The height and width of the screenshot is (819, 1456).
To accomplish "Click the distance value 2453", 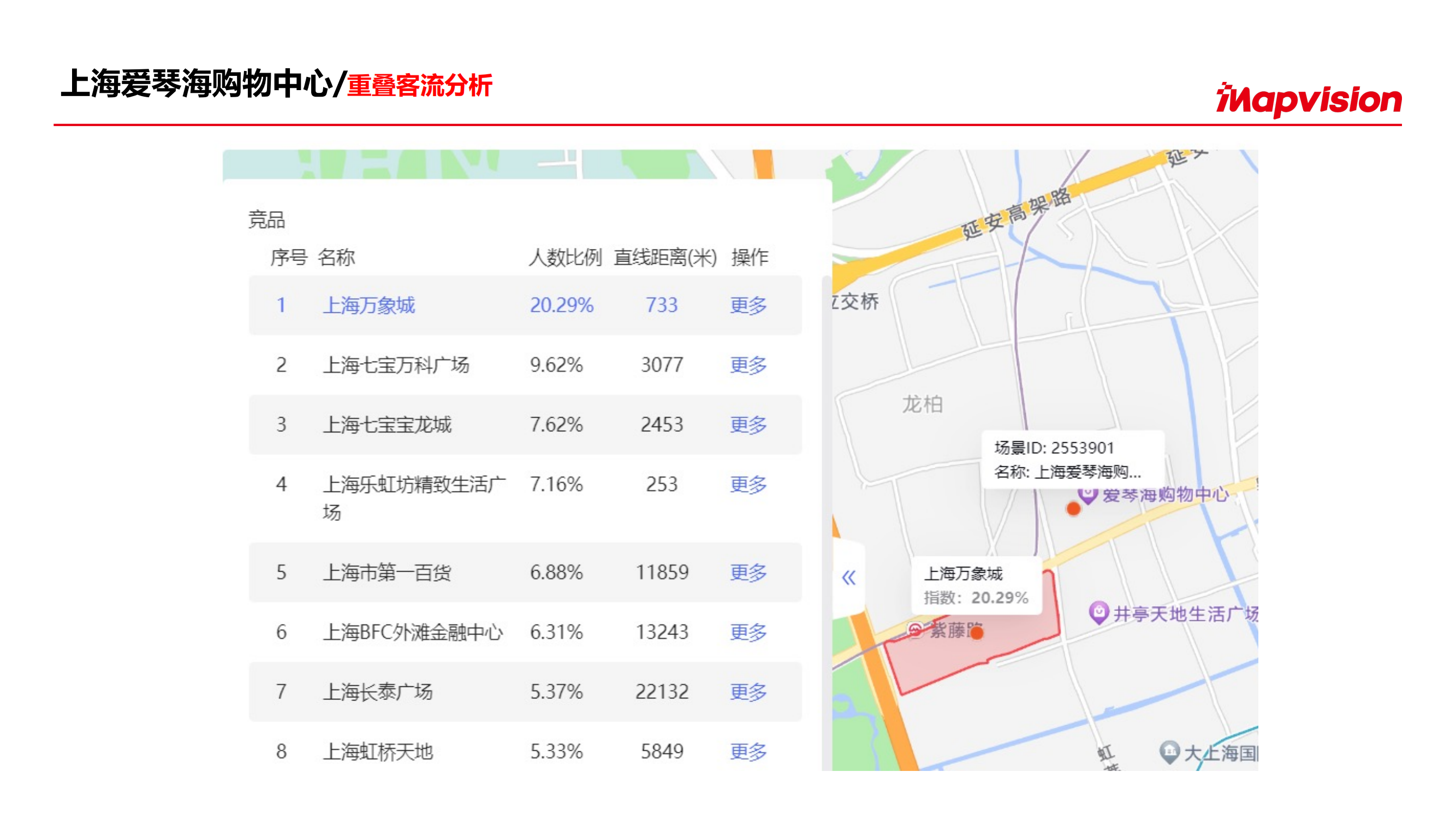I will (662, 424).
